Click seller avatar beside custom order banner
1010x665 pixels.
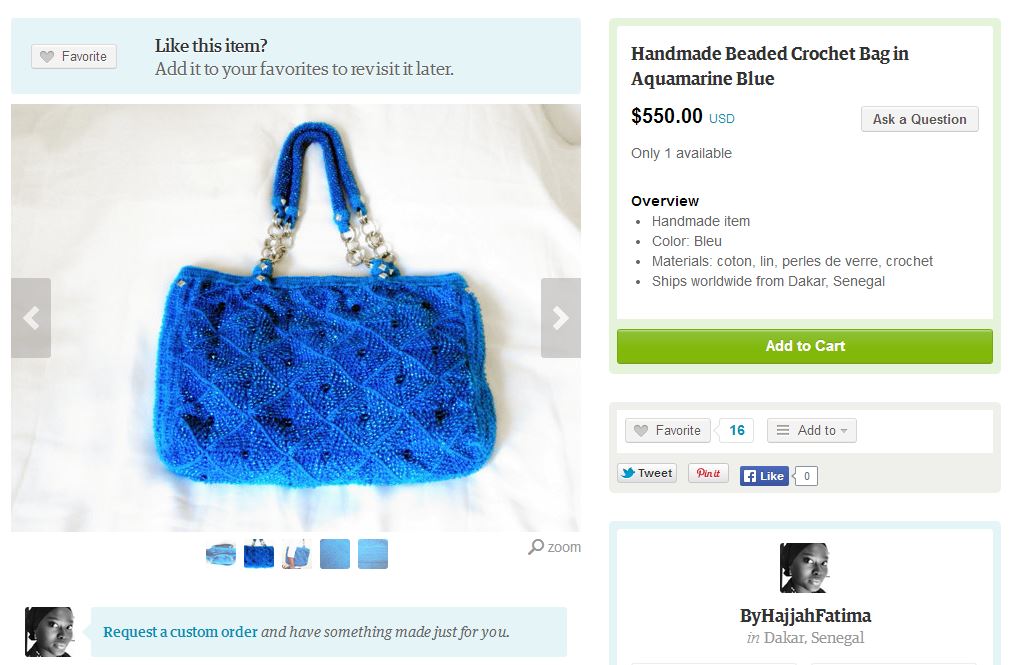click(49, 631)
